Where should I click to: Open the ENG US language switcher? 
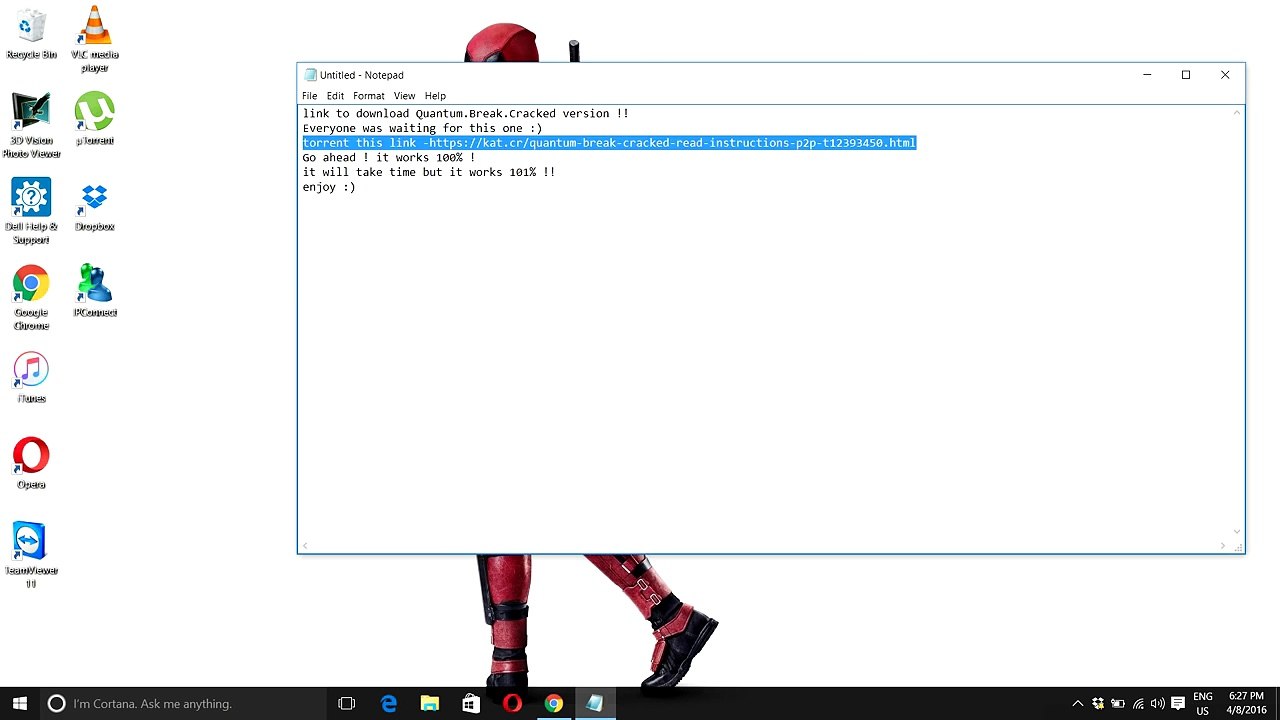[1203, 704]
